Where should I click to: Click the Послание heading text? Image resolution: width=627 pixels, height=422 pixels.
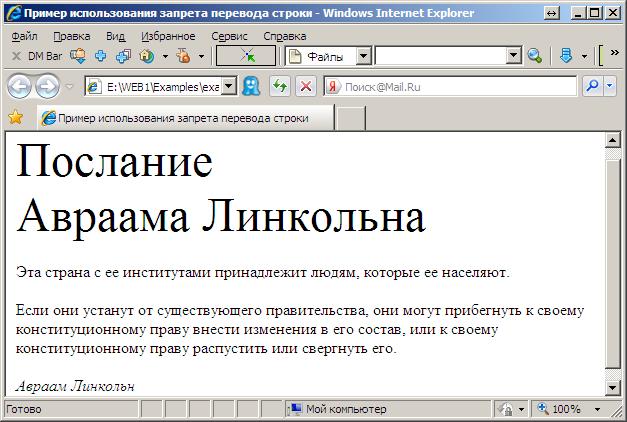coord(114,161)
